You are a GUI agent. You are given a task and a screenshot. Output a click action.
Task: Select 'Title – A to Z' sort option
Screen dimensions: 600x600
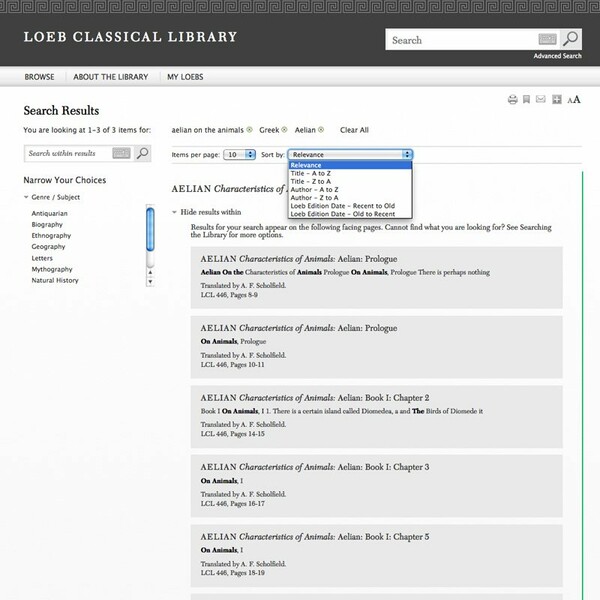[350, 173]
